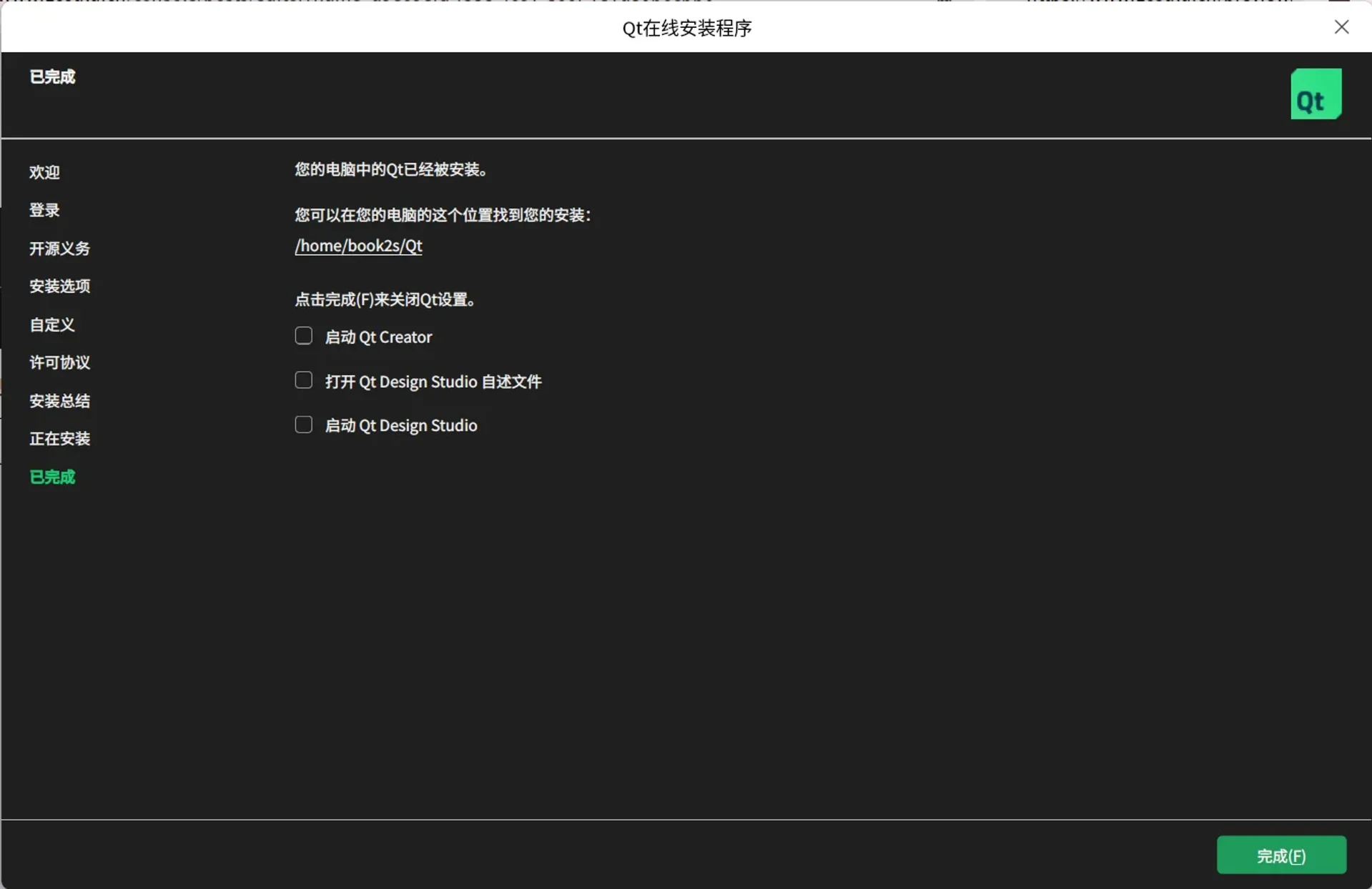Open the /home/book2s/Qt installation link
The height and width of the screenshot is (889, 1372).
(x=358, y=246)
